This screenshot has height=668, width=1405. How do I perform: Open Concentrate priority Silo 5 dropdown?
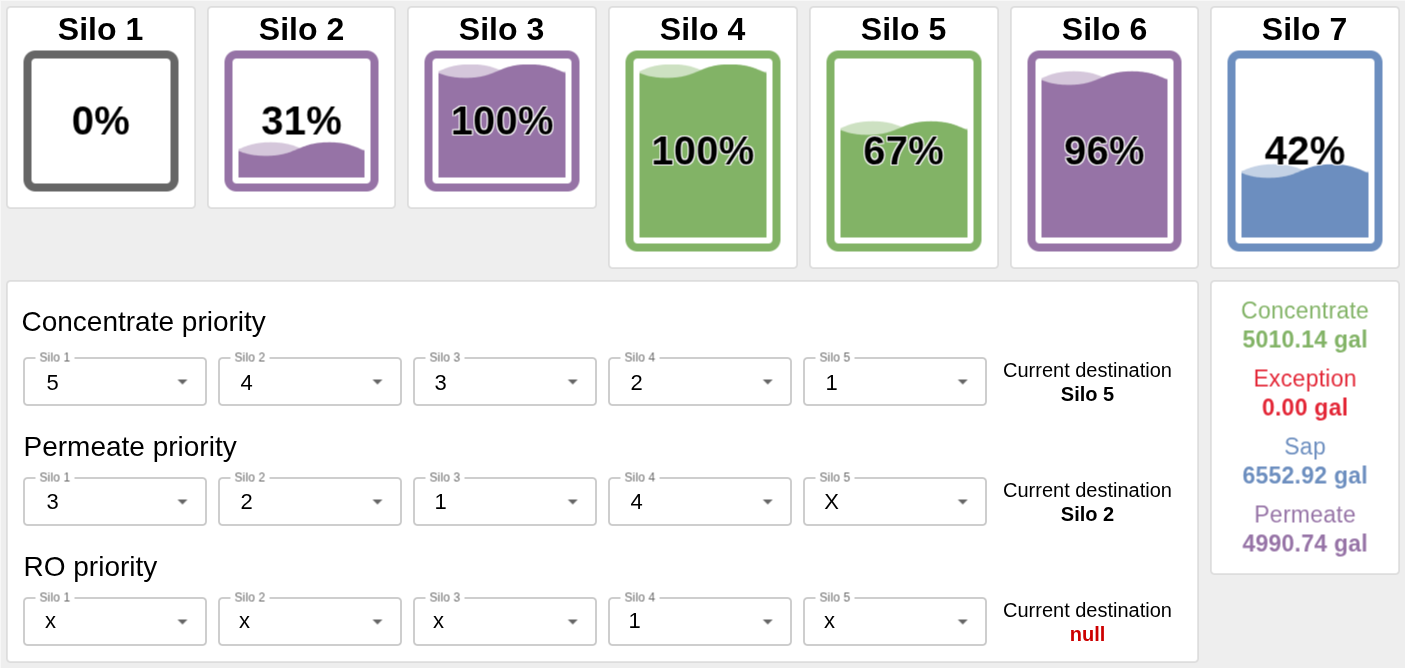(x=895, y=382)
